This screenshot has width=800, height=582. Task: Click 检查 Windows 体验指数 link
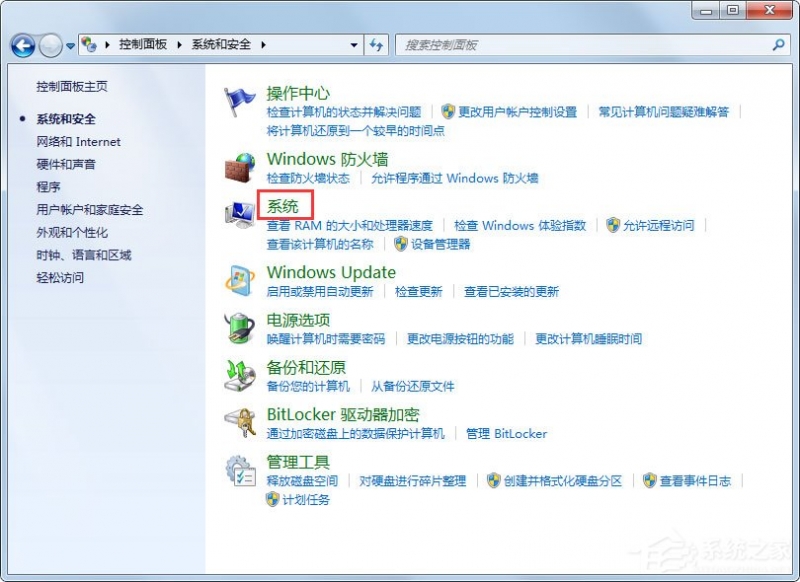pyautogui.click(x=520, y=225)
